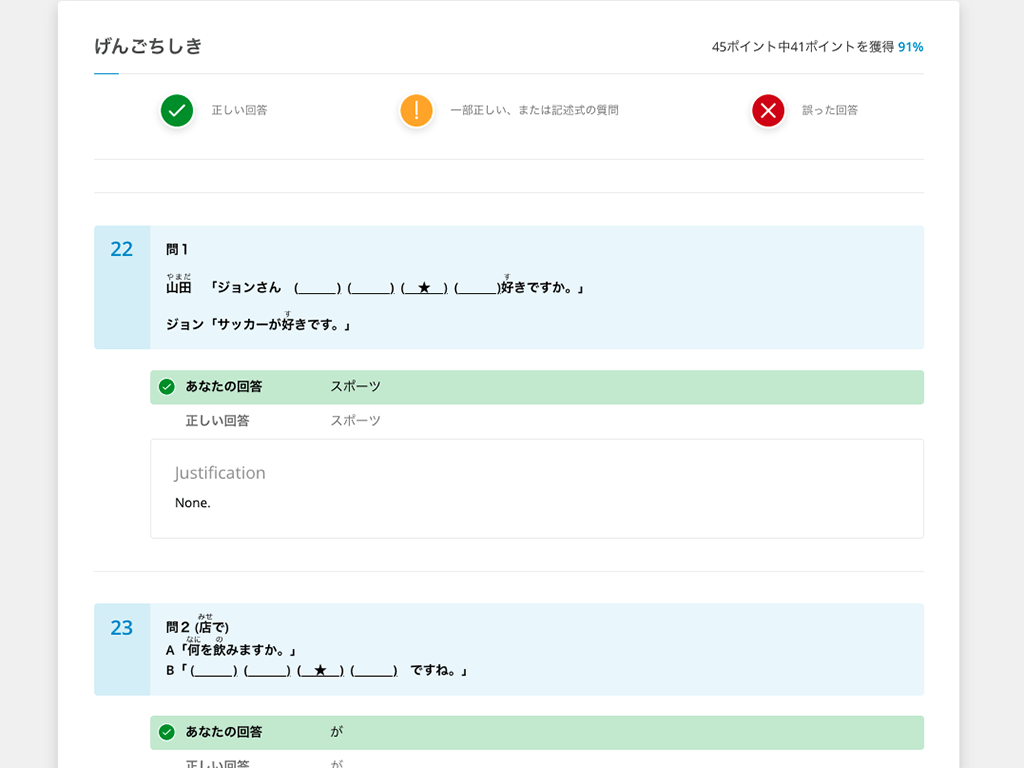Click the red incorrect answer legend icon
The image size is (1024, 768).
click(x=767, y=111)
